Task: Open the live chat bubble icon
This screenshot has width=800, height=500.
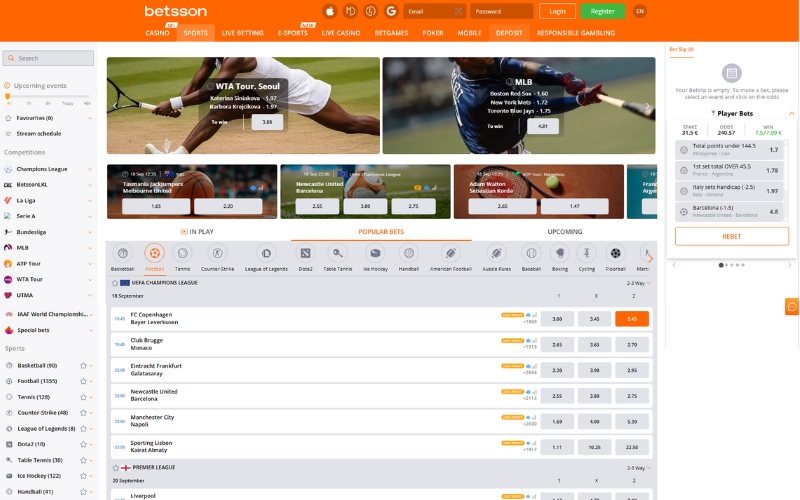Action: click(792, 307)
